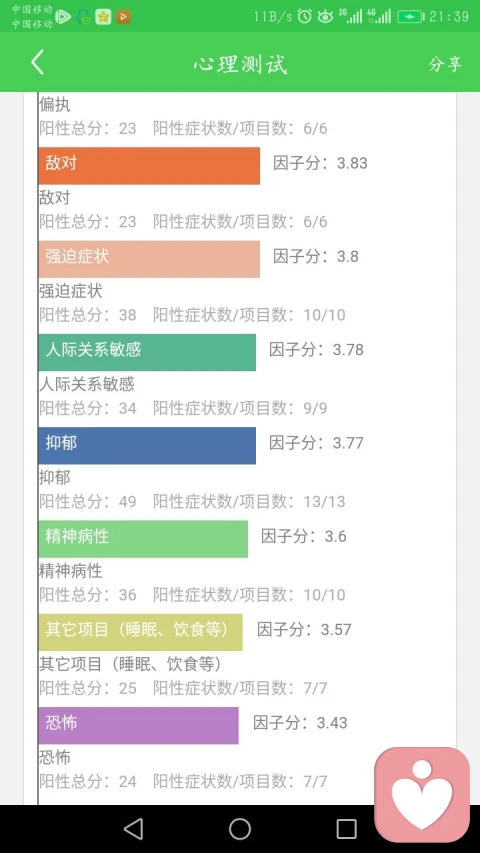Tap the 心理测试 page title
The width and height of the screenshot is (480, 853).
point(240,64)
